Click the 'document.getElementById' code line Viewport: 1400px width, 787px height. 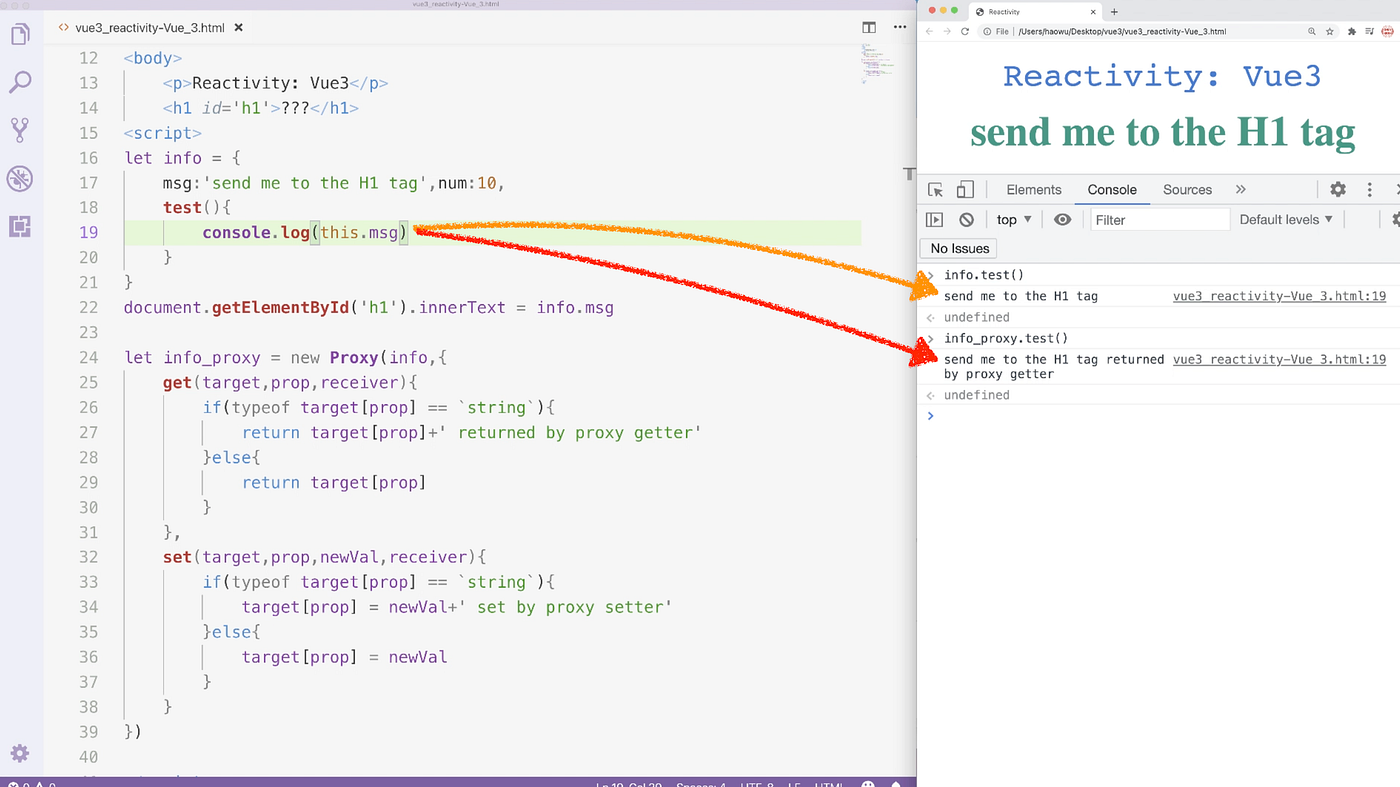point(369,307)
